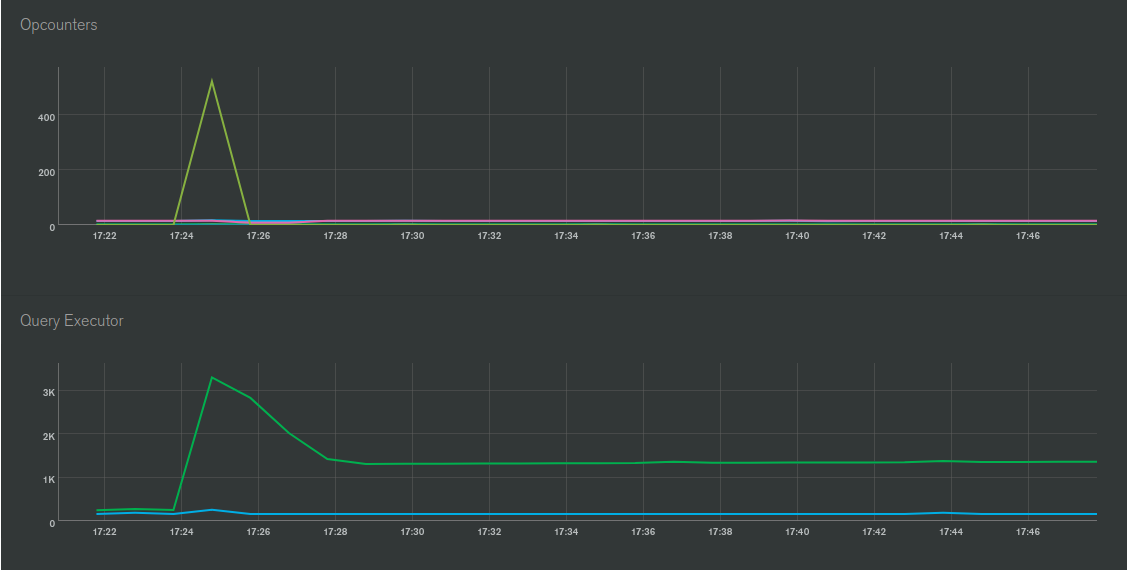Click the 17:32 time label in Query Executor
1128x570 pixels.
(489, 532)
